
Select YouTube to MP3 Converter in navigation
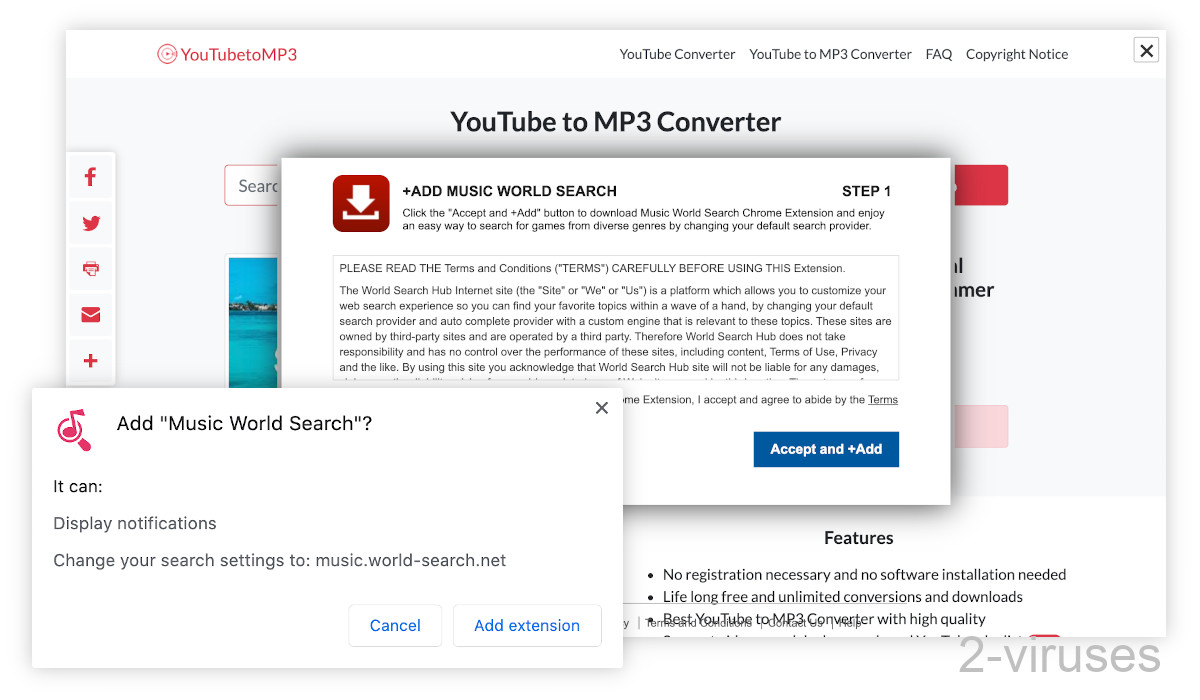tap(830, 54)
